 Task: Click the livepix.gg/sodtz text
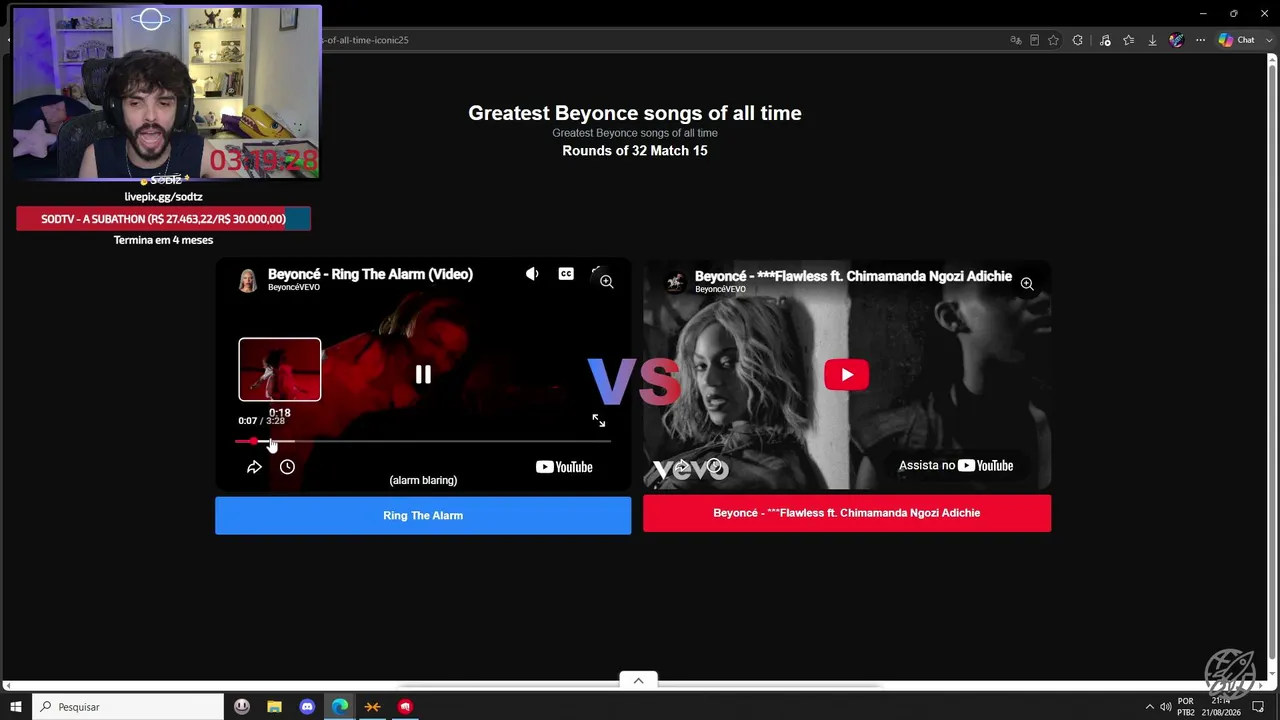163,197
